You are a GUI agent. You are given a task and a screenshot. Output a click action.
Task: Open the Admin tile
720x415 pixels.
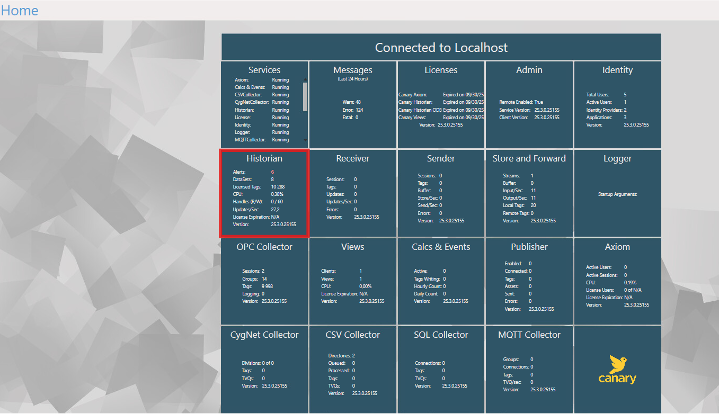click(529, 104)
